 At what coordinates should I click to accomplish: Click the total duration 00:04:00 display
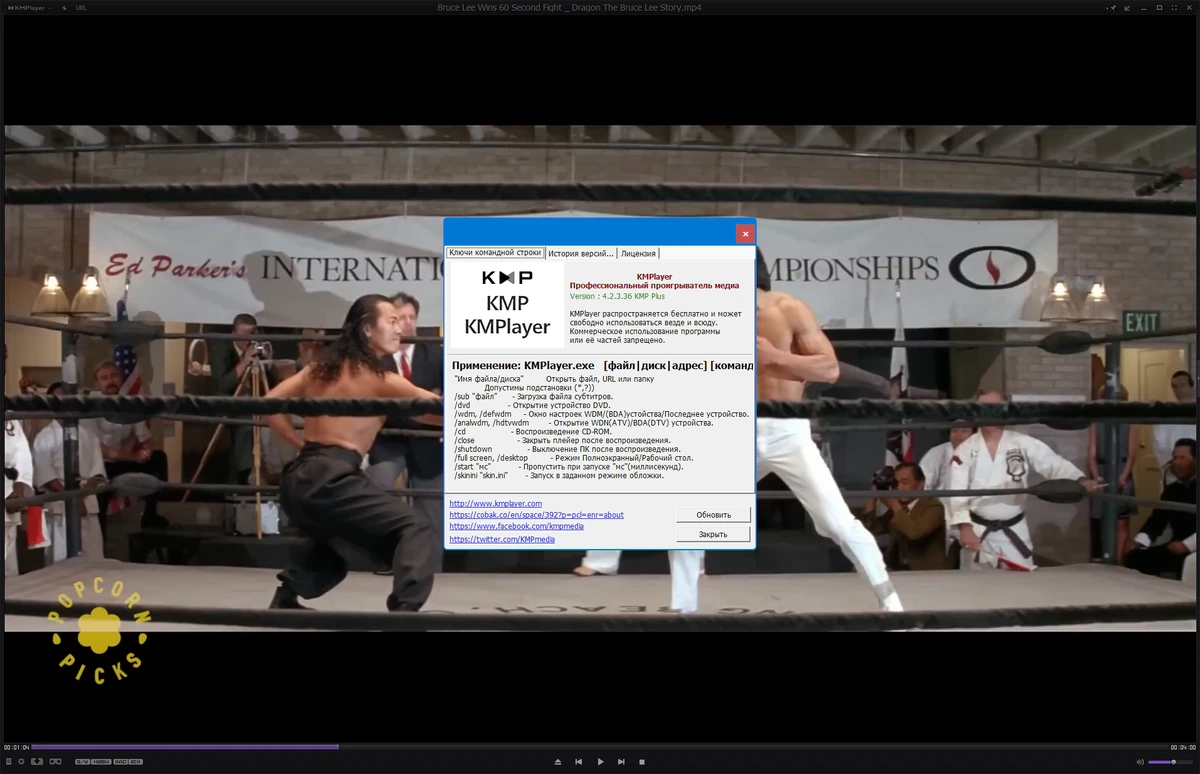tap(1183, 747)
